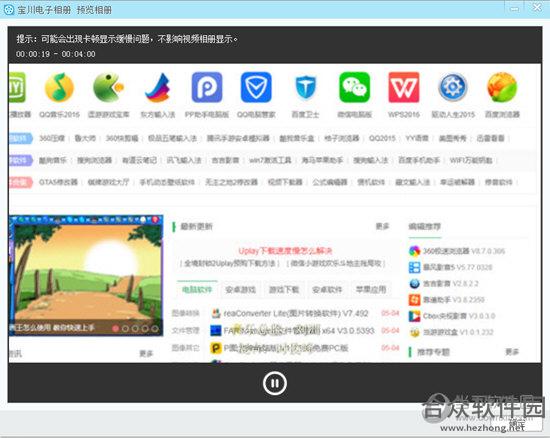550x438 pixels.
Task: Select the fourth carousel dot
Action: [x=145, y=329]
